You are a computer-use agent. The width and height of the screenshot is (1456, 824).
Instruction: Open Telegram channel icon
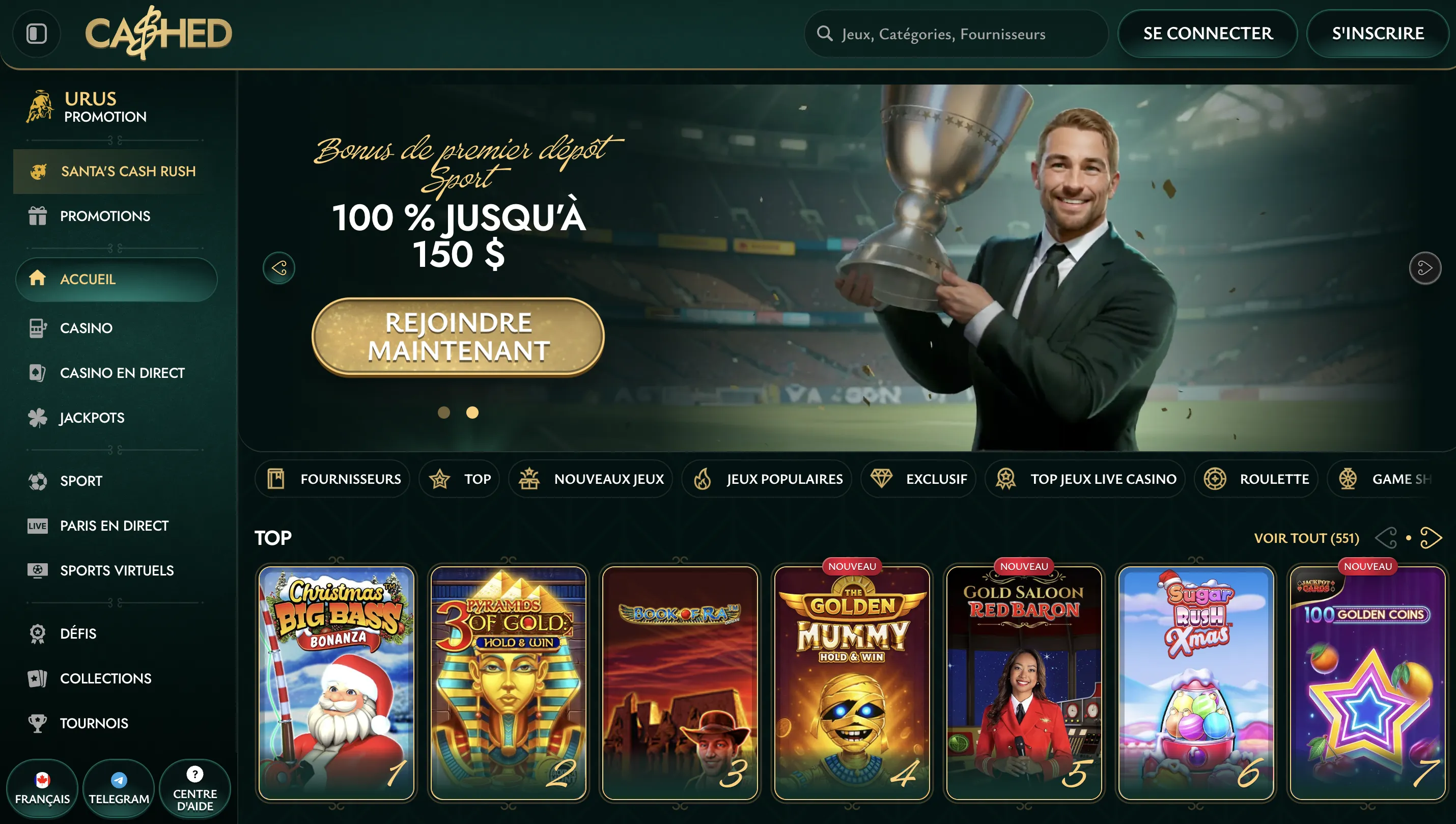point(119,788)
